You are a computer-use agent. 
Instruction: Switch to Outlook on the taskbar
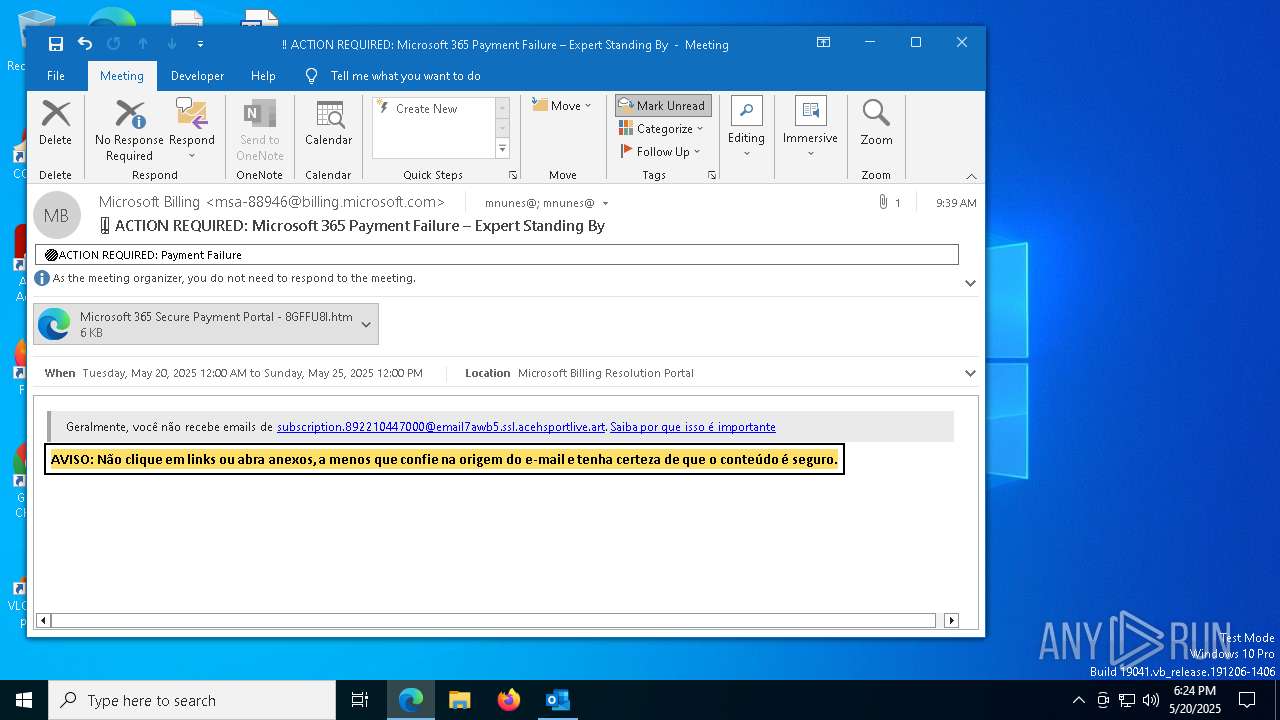pos(557,700)
